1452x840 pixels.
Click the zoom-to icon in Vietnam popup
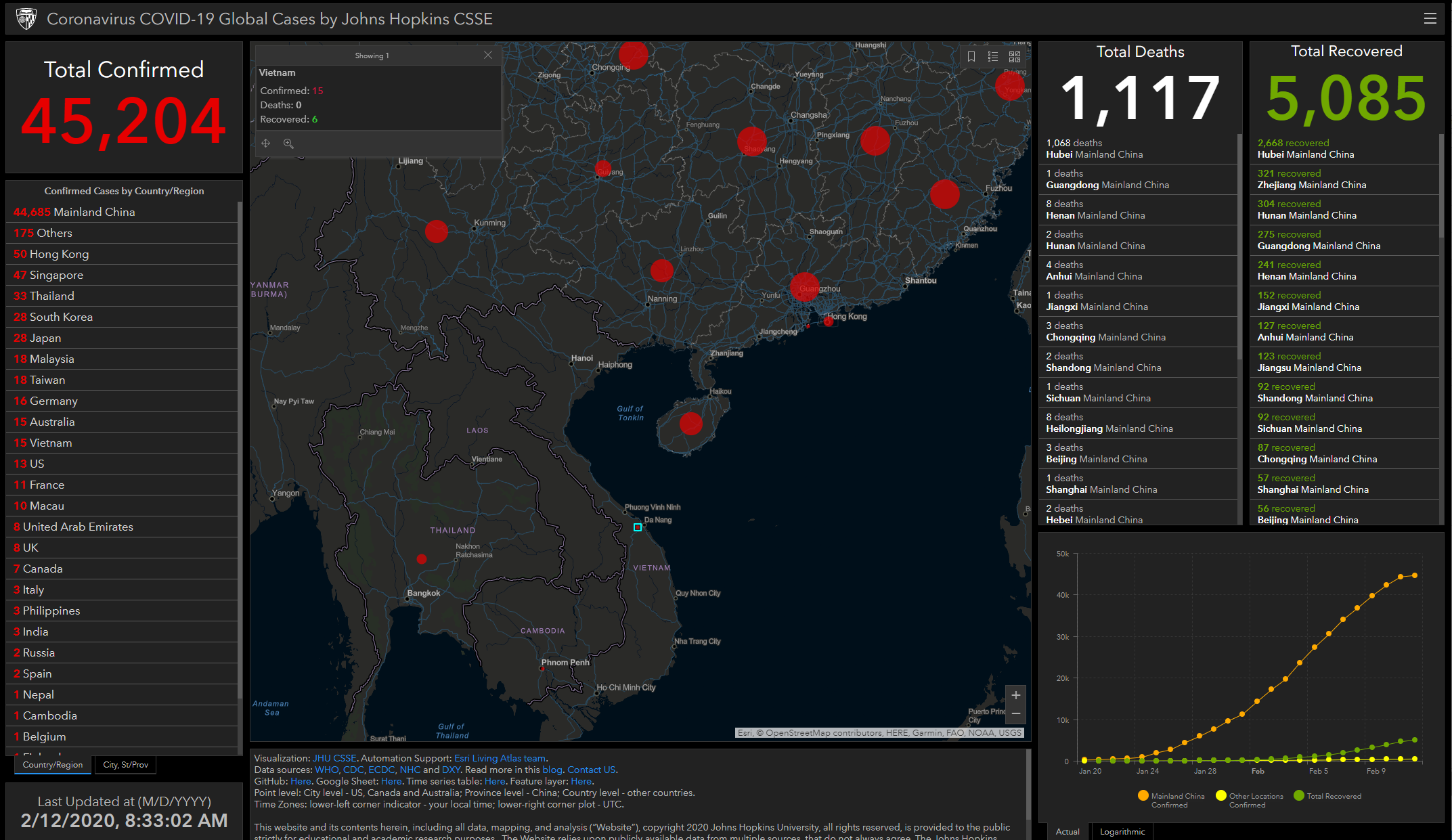[288, 143]
